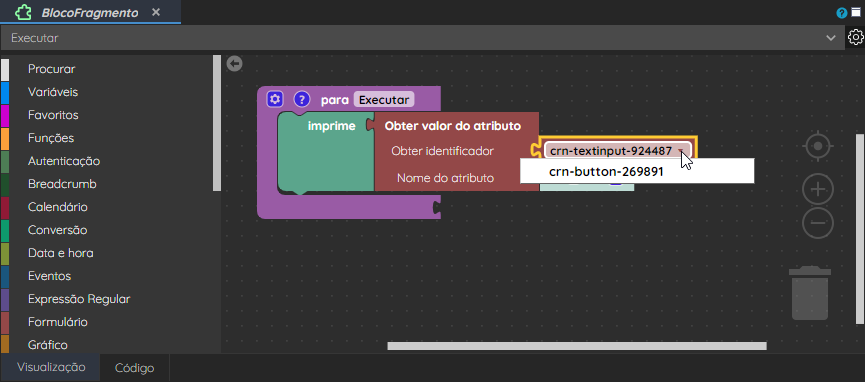Zoom in with the plus icon
865x382 pixels.
[818, 190]
